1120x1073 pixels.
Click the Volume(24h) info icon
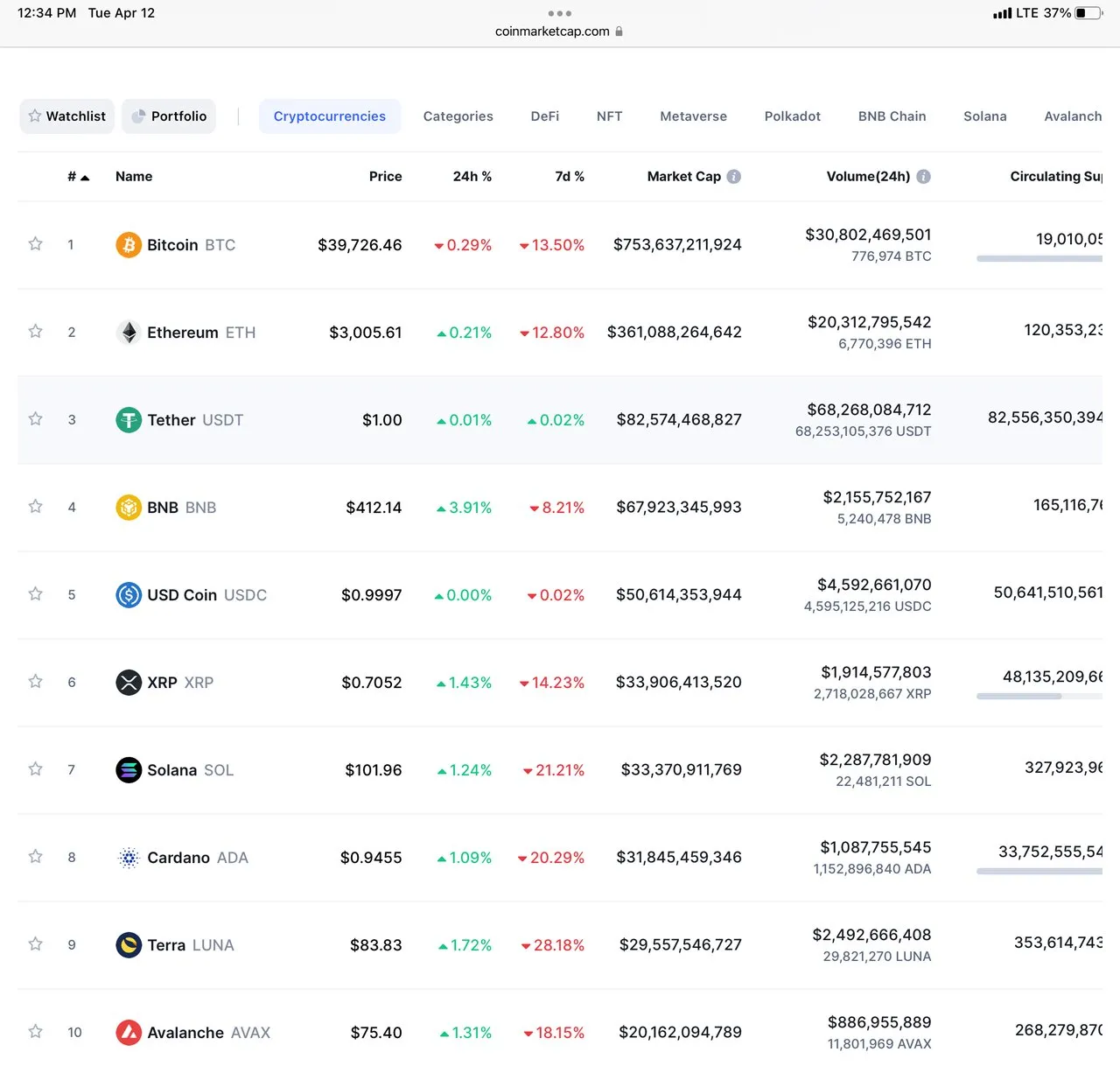(923, 177)
